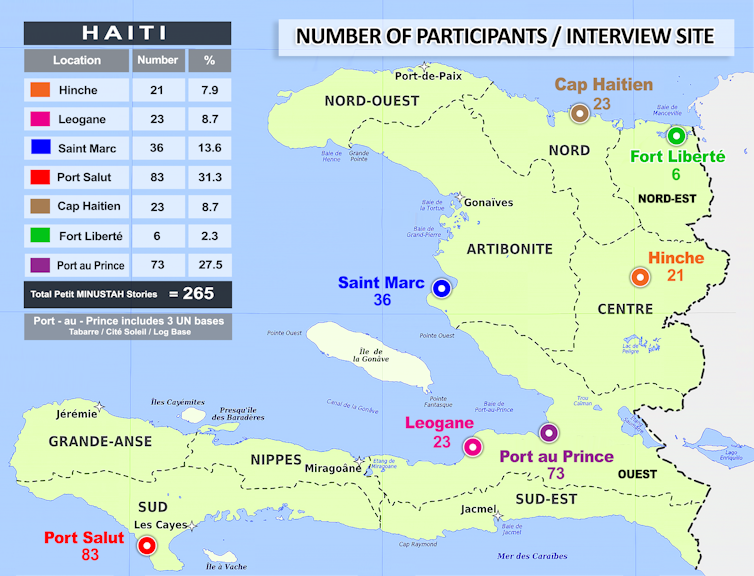The image size is (754, 576).
Task: Select the blue Saint Marc map marker
Action: (440, 290)
